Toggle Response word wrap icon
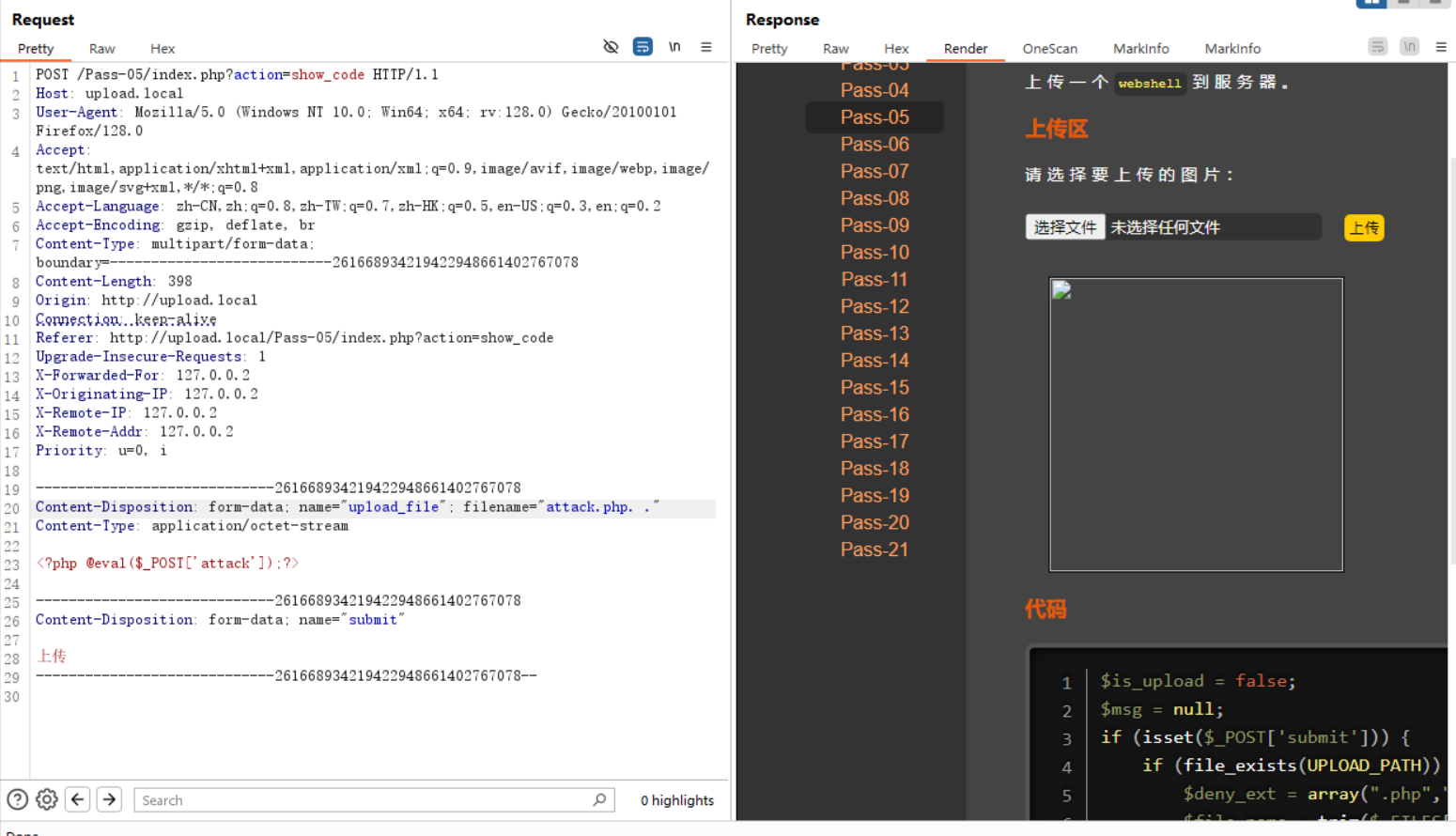The height and width of the screenshot is (836, 1456). coord(1378,47)
